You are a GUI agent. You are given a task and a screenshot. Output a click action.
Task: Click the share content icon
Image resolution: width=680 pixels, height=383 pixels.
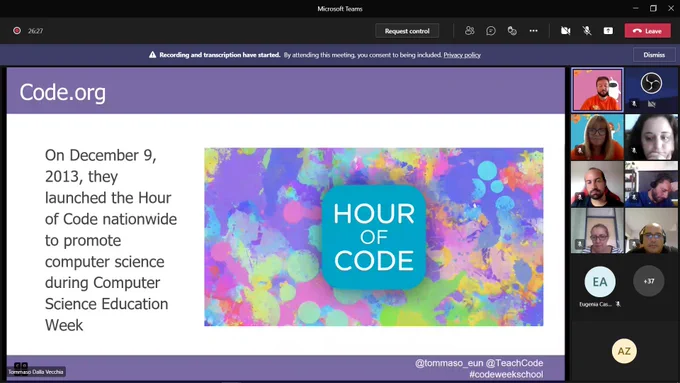point(608,31)
